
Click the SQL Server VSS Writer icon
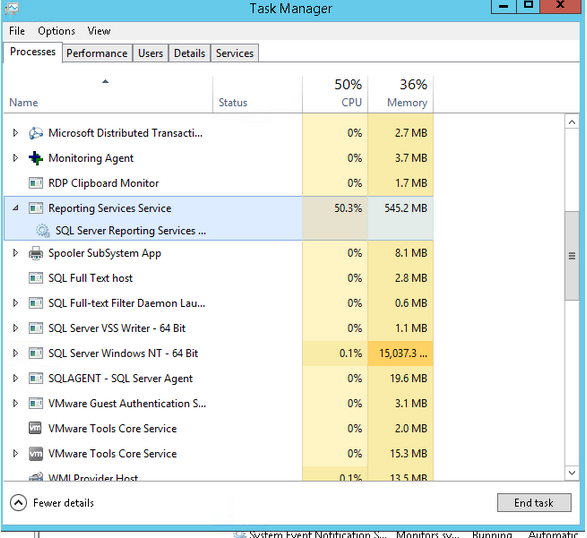36,329
